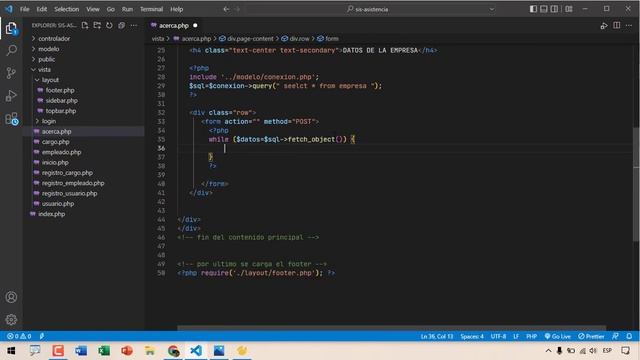Open the Selection menu
The width and height of the screenshot is (640, 360).
67,9
